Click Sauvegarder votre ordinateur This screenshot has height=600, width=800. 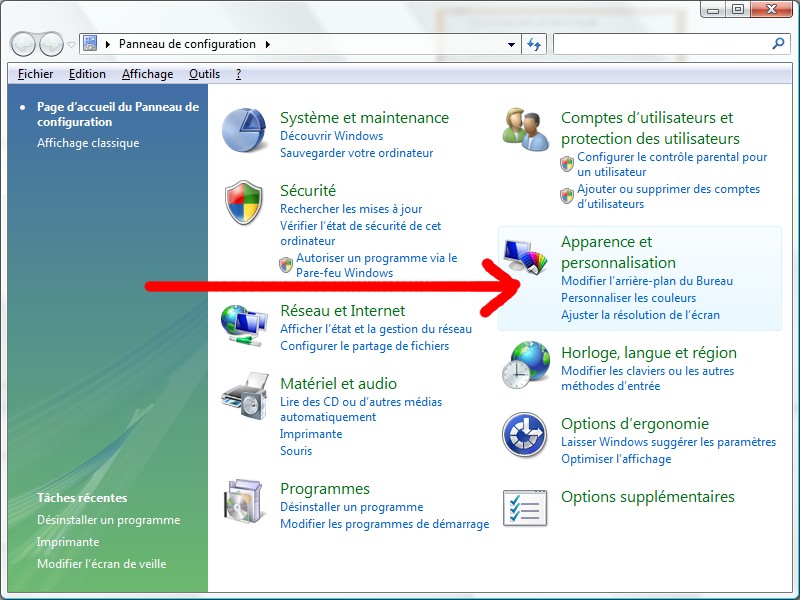coord(357,153)
